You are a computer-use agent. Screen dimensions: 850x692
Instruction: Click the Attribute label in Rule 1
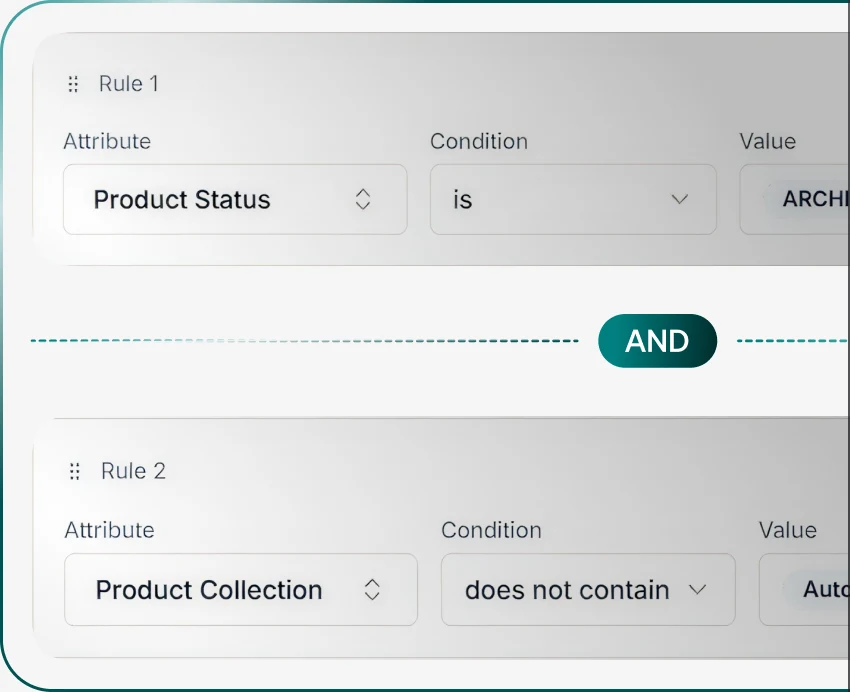click(107, 141)
